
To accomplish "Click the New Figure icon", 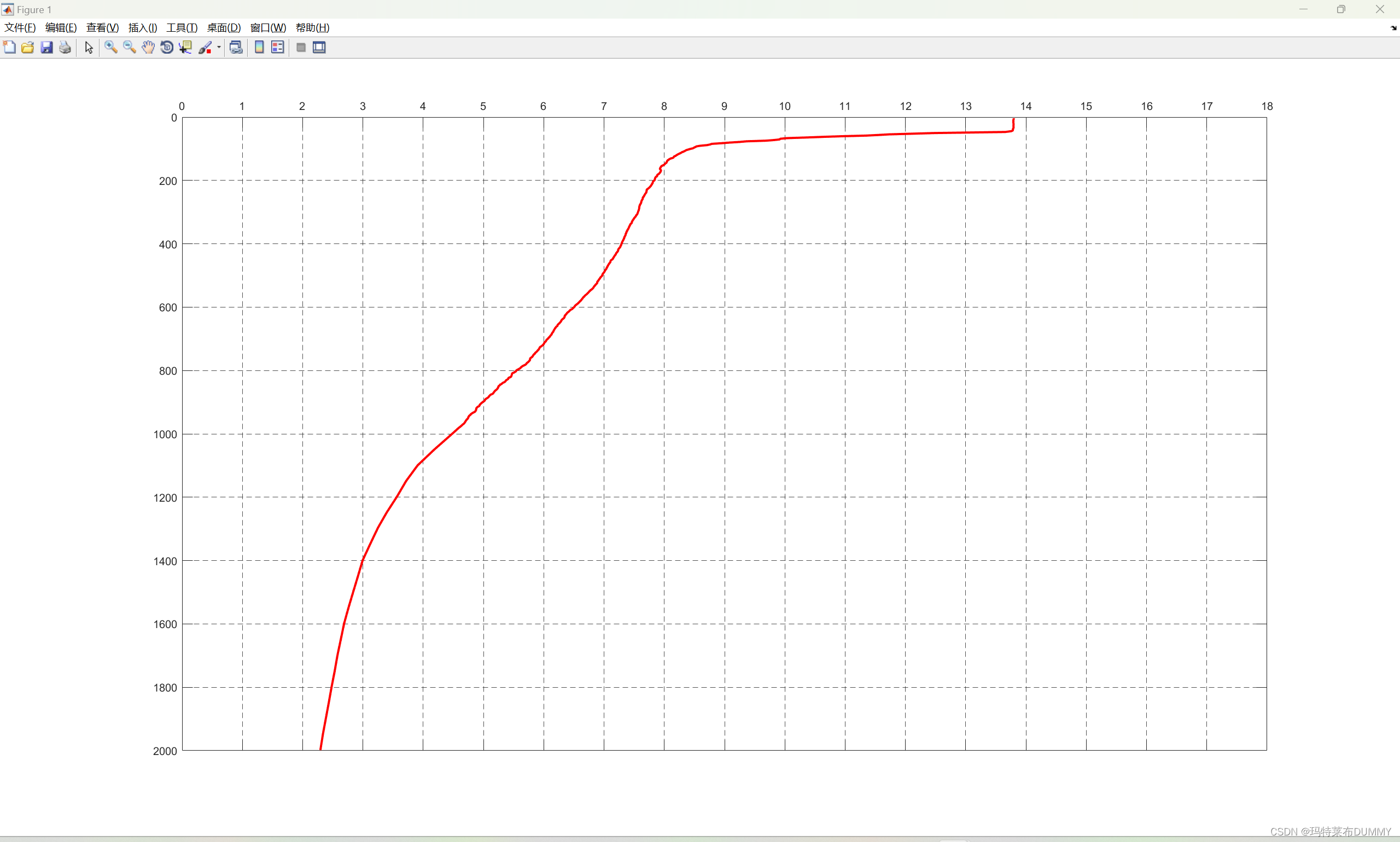I will pyautogui.click(x=10, y=48).
